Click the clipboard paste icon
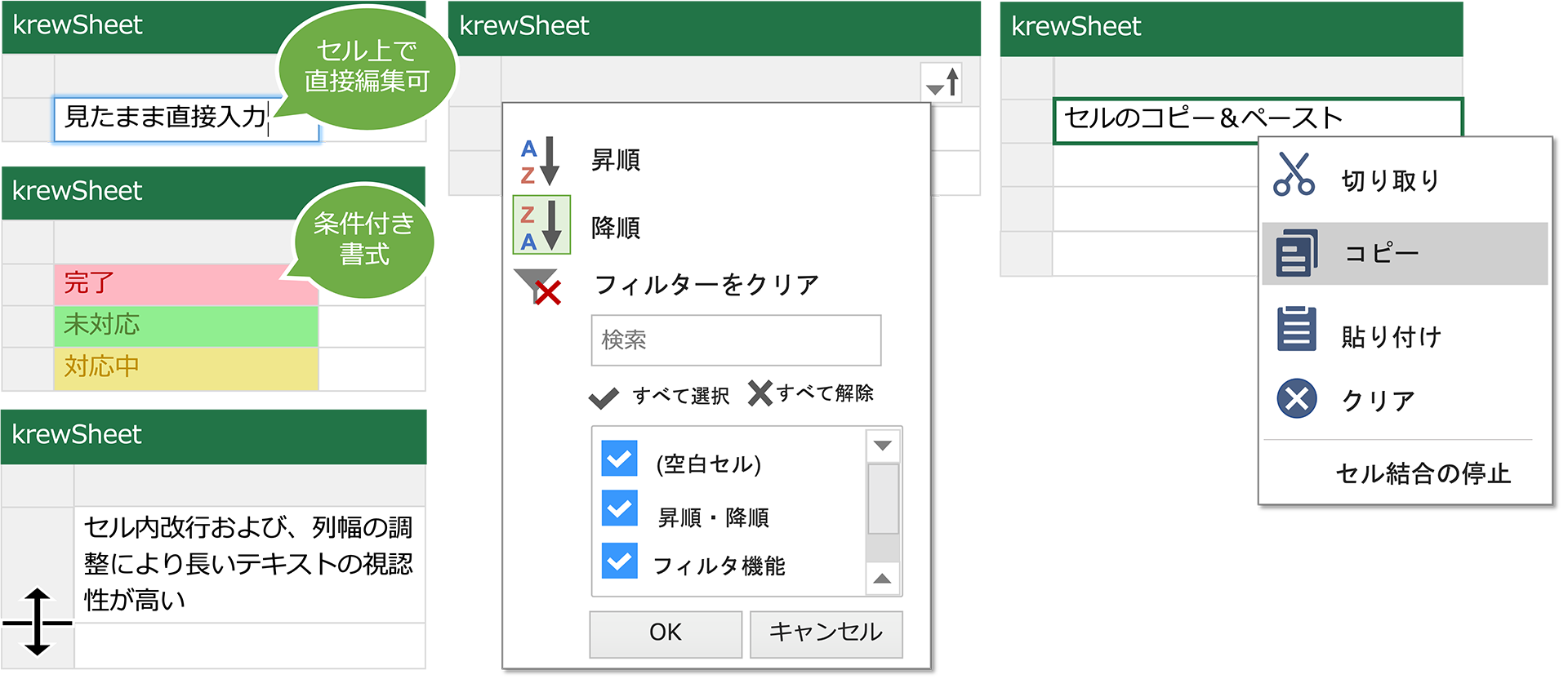The height and width of the screenshot is (679, 1568). [1296, 329]
